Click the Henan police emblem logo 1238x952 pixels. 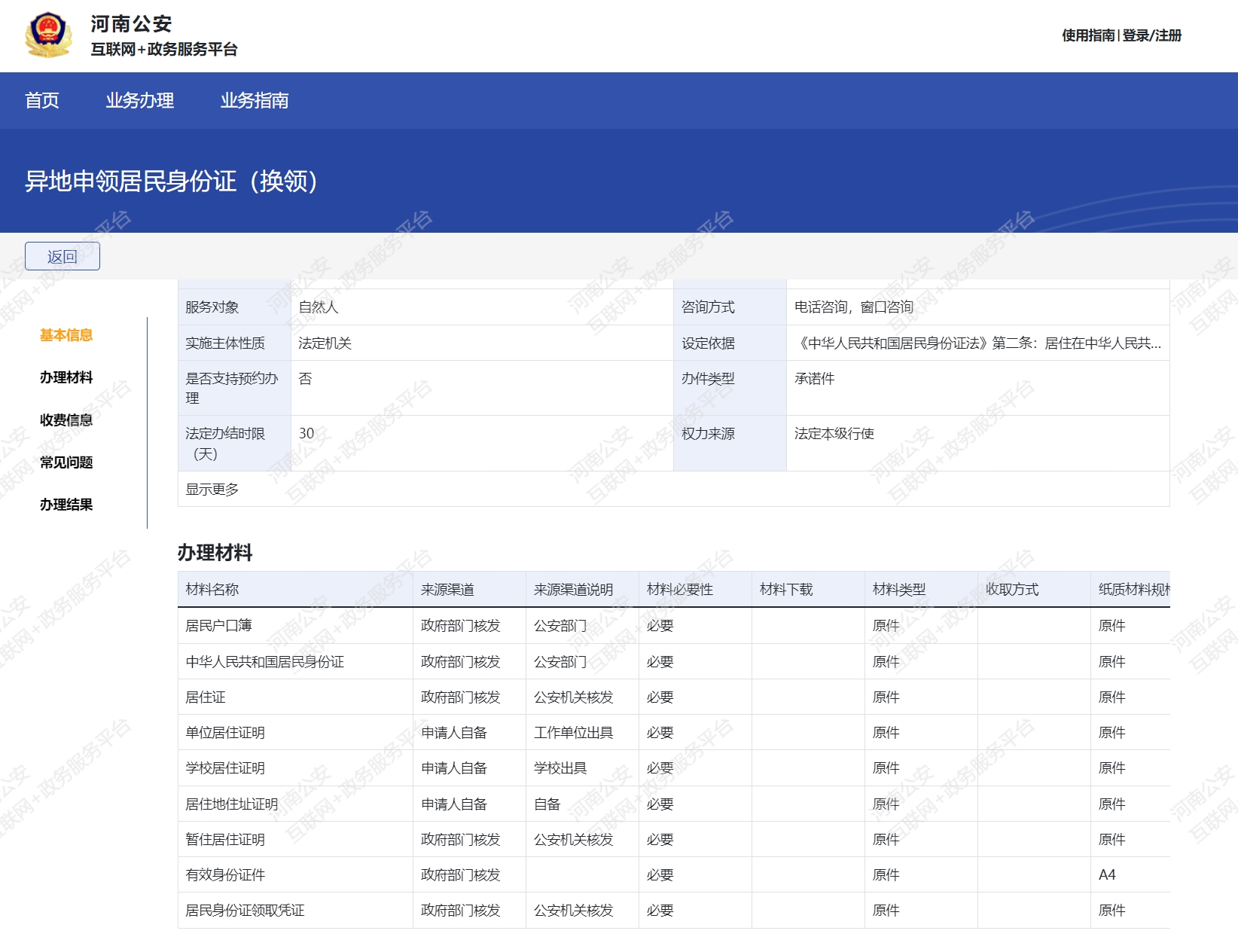pos(48,35)
